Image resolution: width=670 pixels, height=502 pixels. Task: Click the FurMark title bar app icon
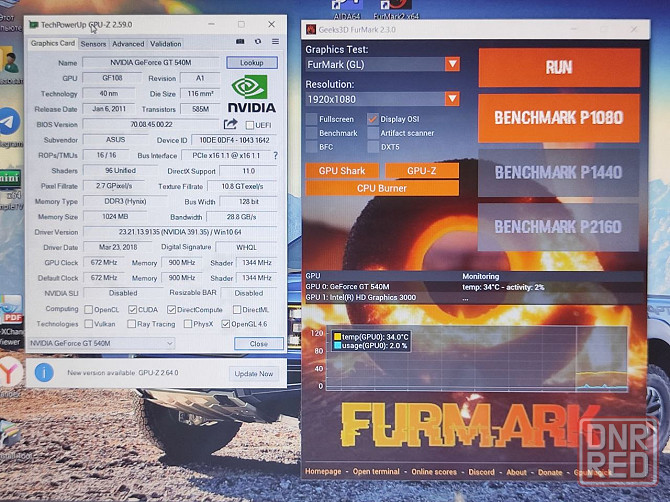pos(311,29)
